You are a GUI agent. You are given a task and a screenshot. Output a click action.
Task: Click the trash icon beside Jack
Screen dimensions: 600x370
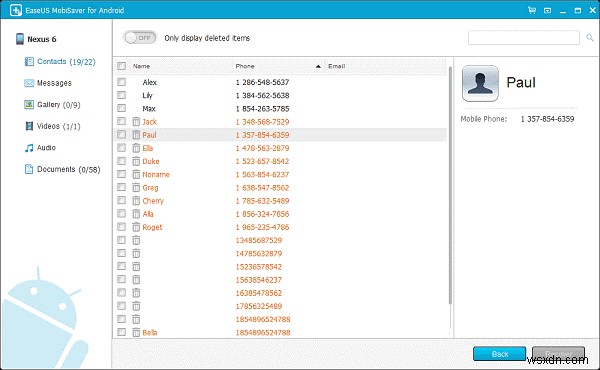coord(136,122)
